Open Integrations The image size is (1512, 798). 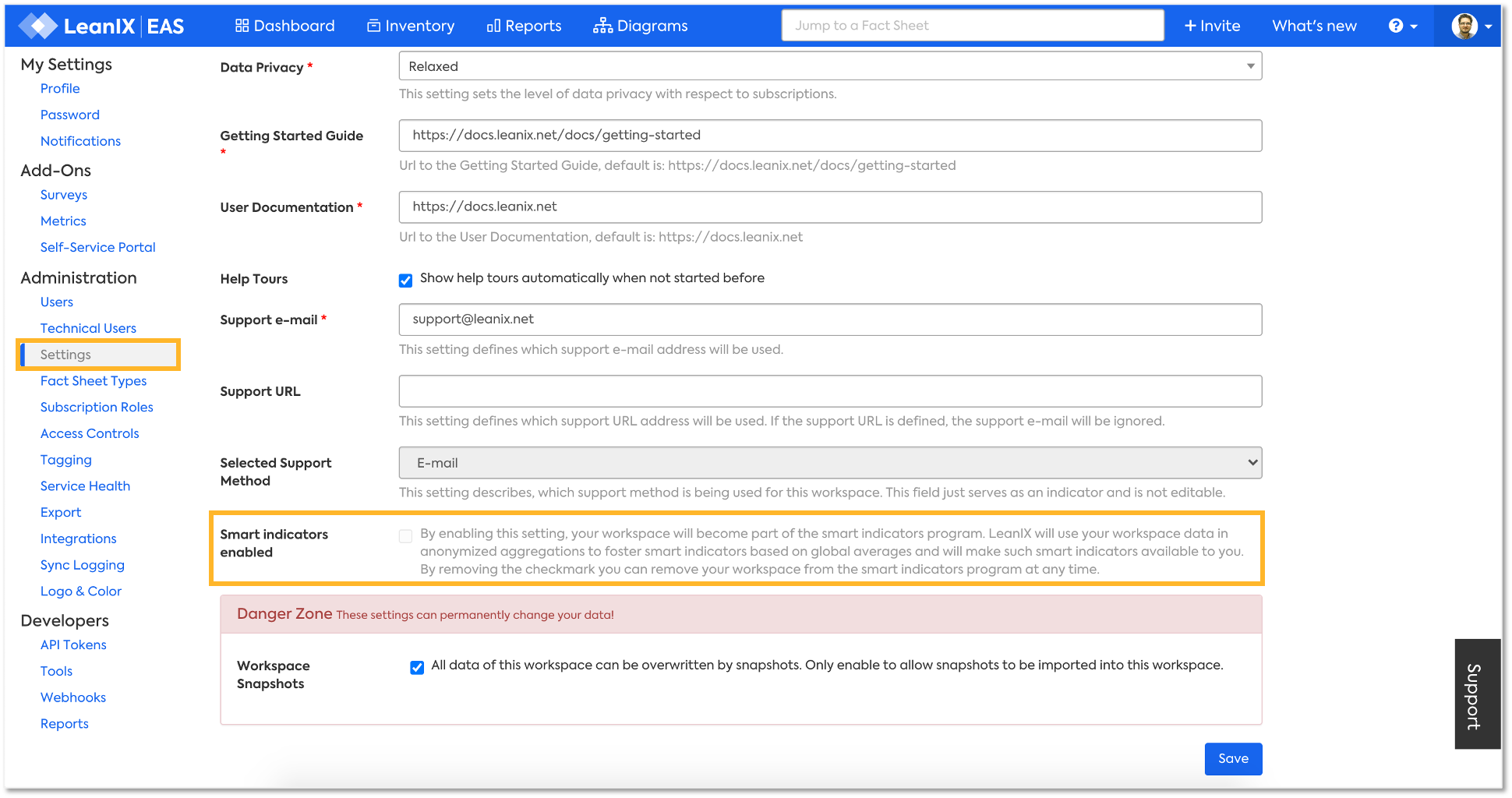[78, 539]
